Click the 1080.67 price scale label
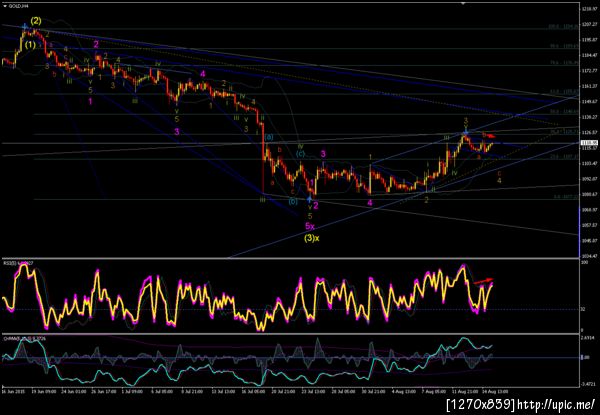This screenshot has height=415, width=600. click(x=588, y=194)
